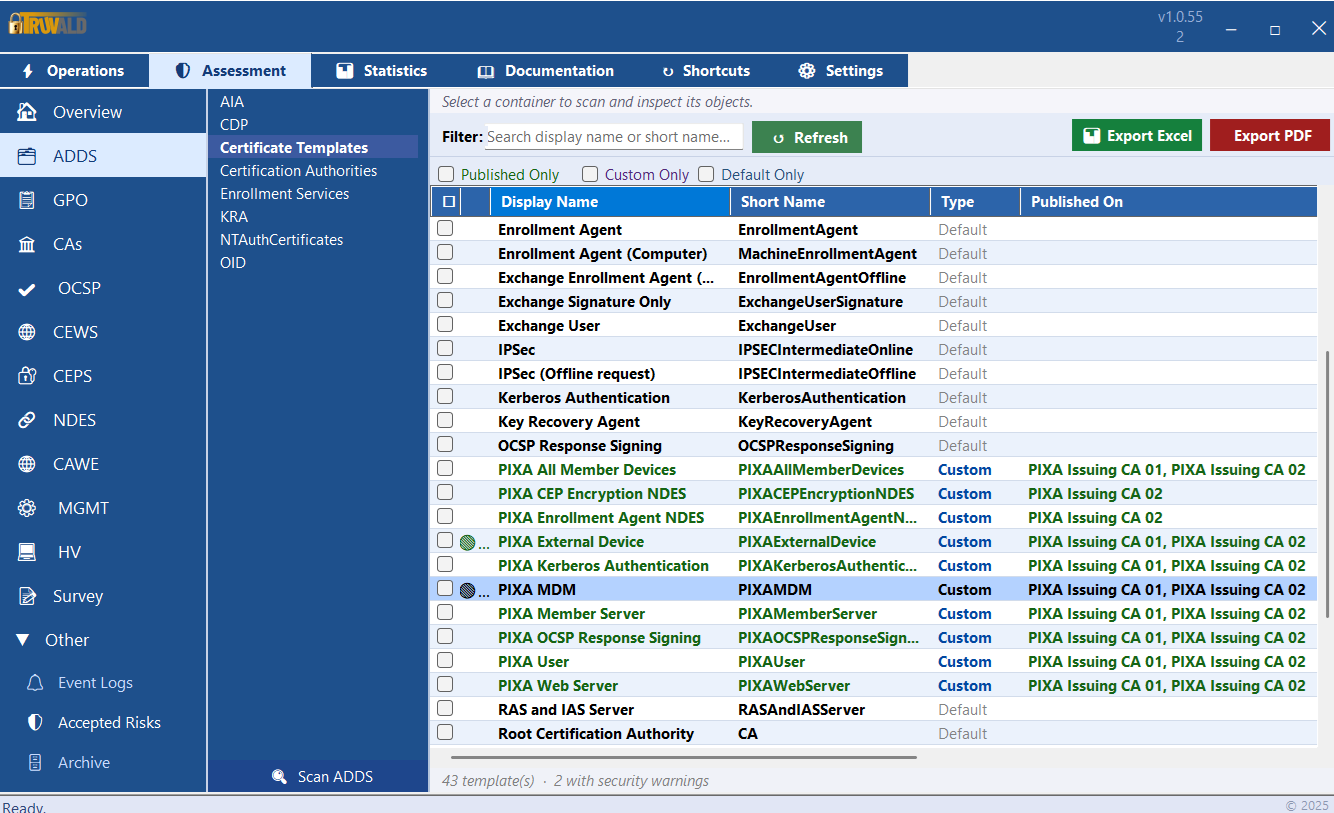Open the Documentation tab

click(546, 71)
